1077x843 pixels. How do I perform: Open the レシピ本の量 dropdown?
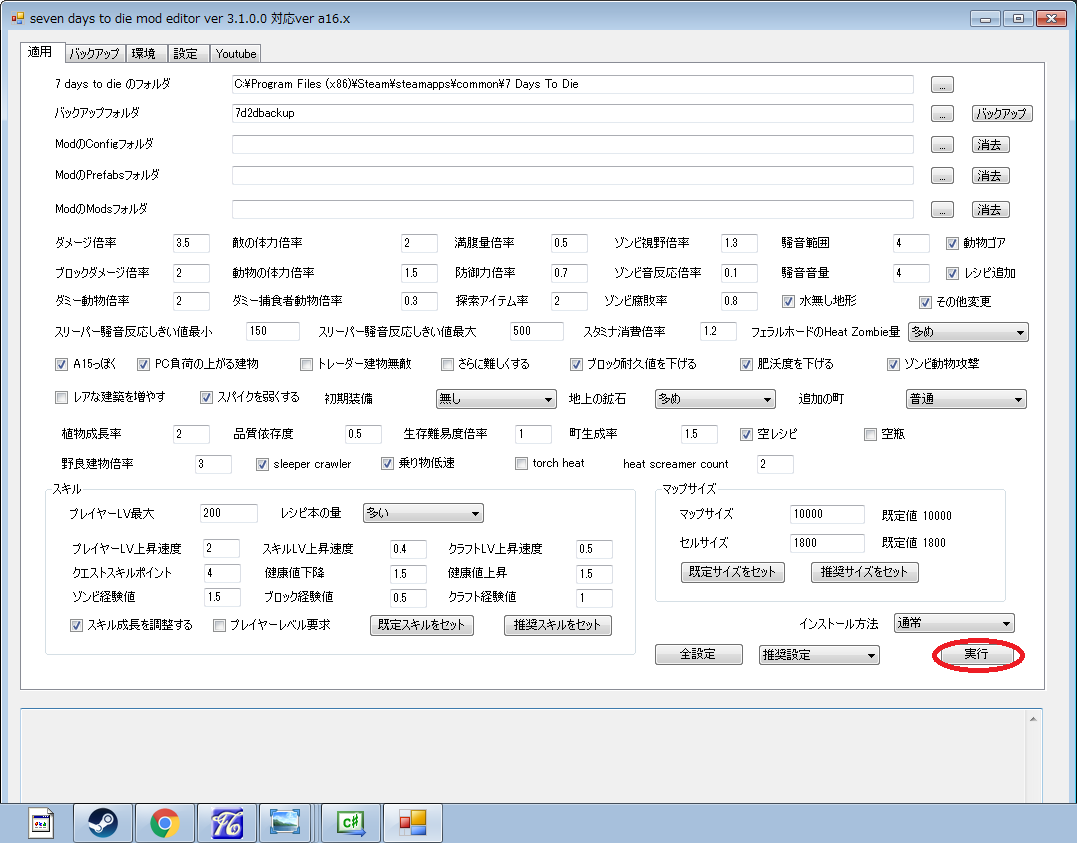click(423, 513)
